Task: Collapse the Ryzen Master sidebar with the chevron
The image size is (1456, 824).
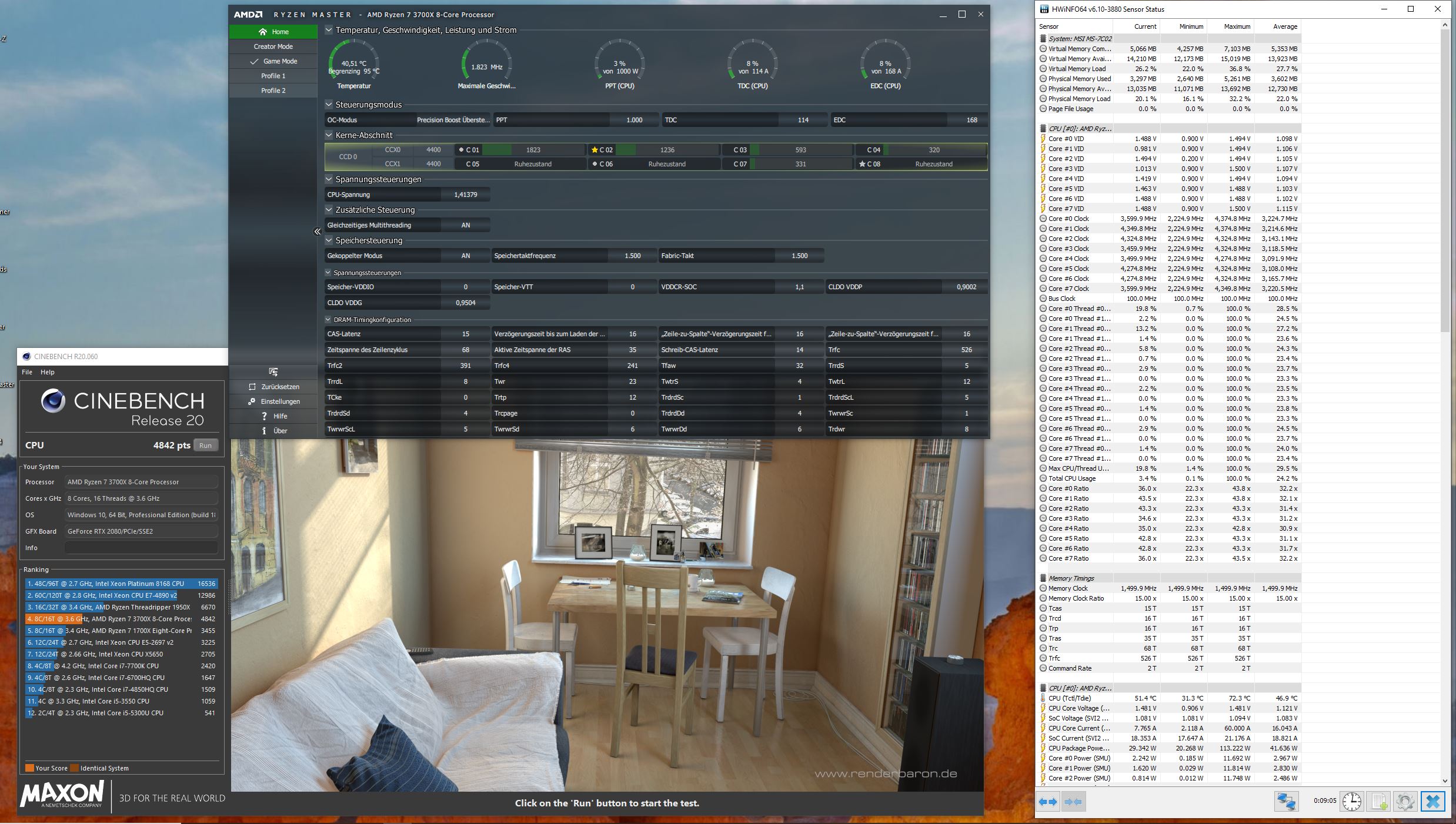Action: coord(318,232)
